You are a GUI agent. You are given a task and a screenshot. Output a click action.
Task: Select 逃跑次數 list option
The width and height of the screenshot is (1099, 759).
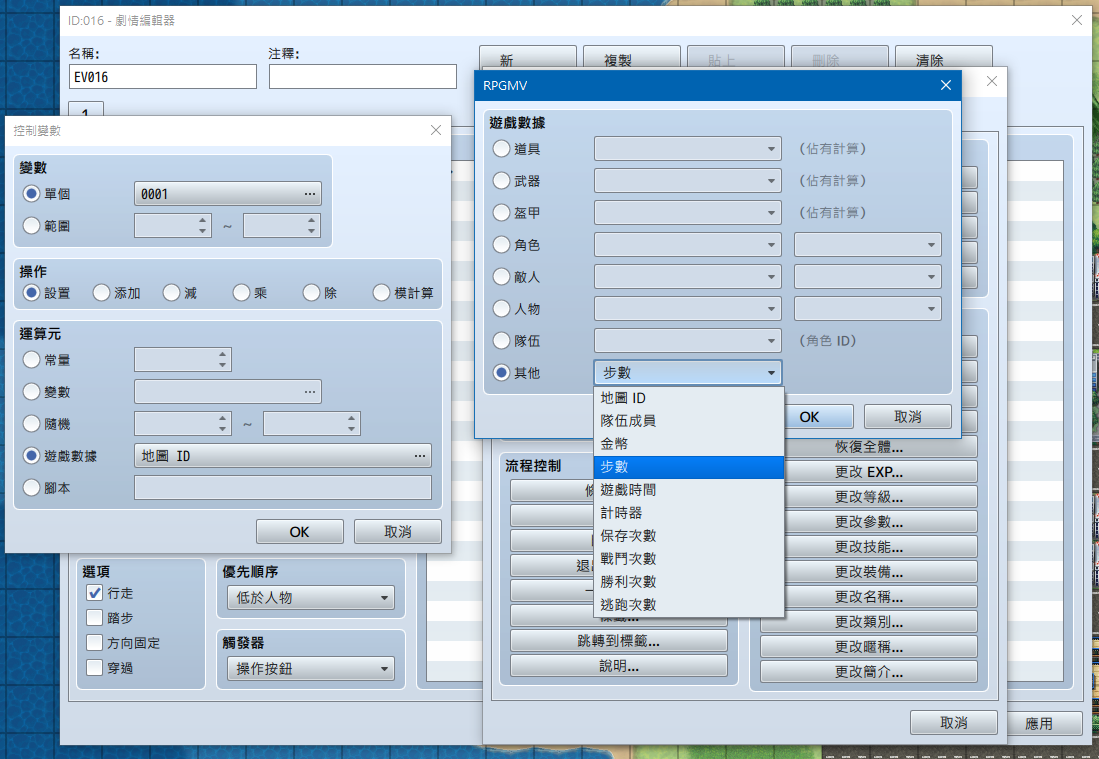[688, 604]
